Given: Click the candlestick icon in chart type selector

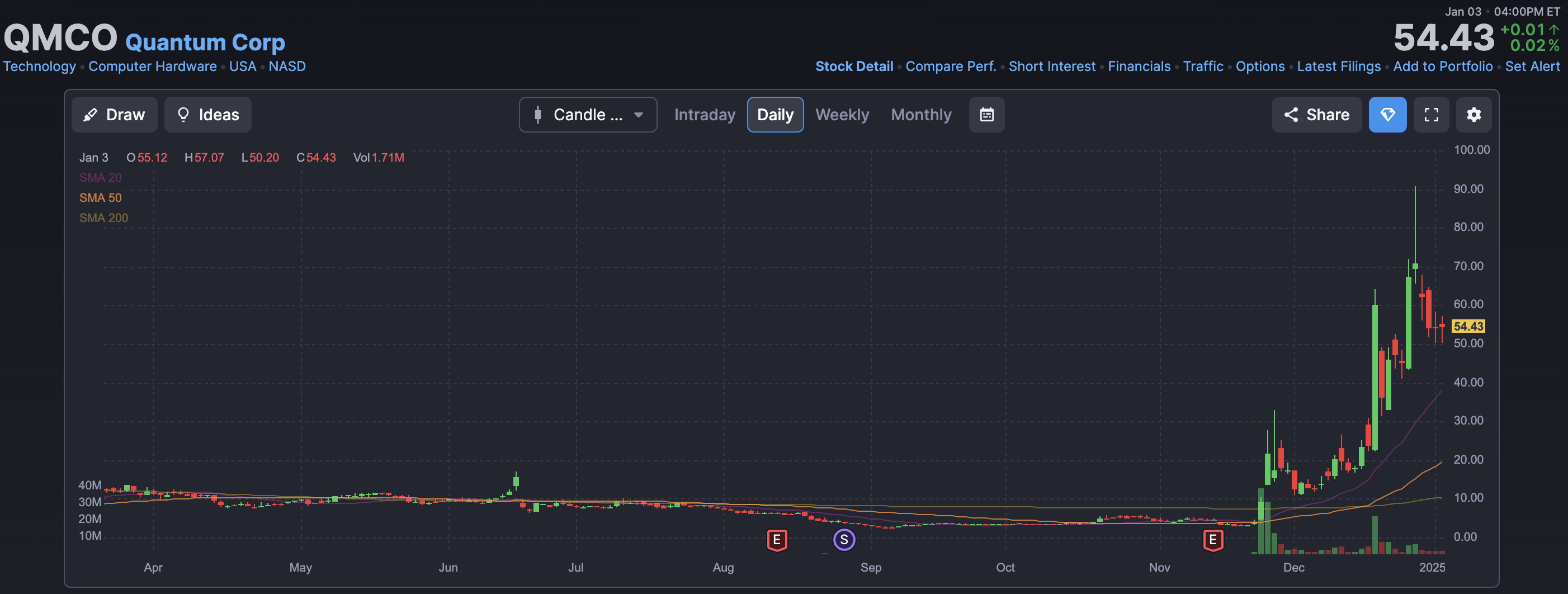Looking at the screenshot, I should 537,115.
